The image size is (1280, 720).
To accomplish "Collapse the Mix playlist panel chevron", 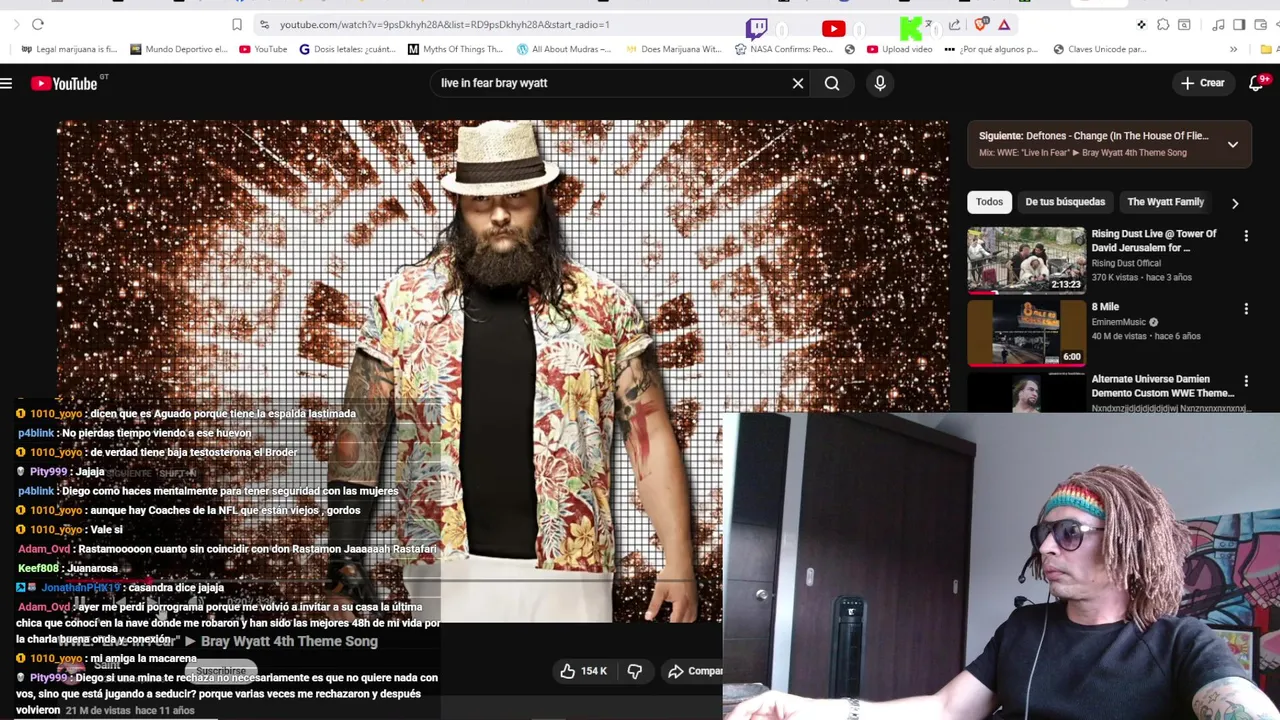I will [1233, 144].
